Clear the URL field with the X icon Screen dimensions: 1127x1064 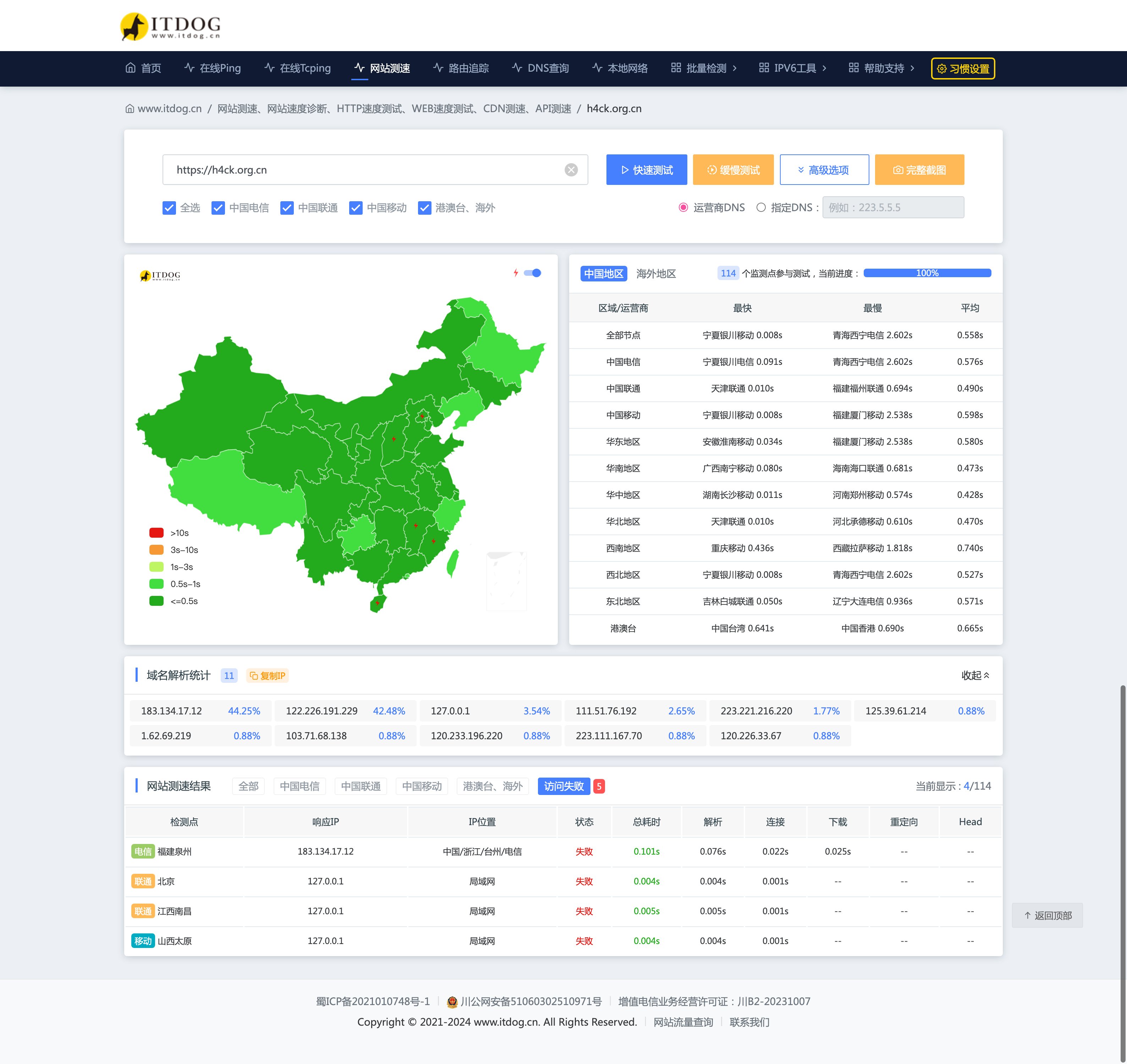571,170
